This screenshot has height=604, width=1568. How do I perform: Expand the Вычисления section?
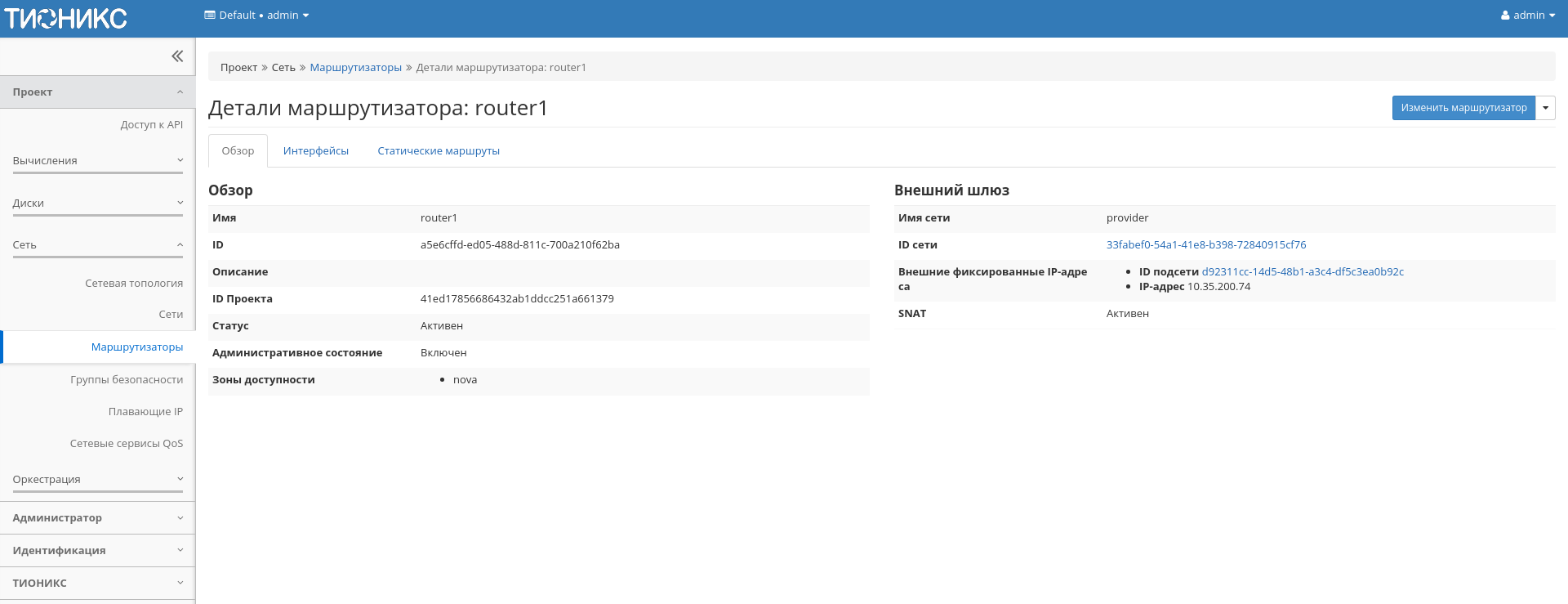click(97, 161)
